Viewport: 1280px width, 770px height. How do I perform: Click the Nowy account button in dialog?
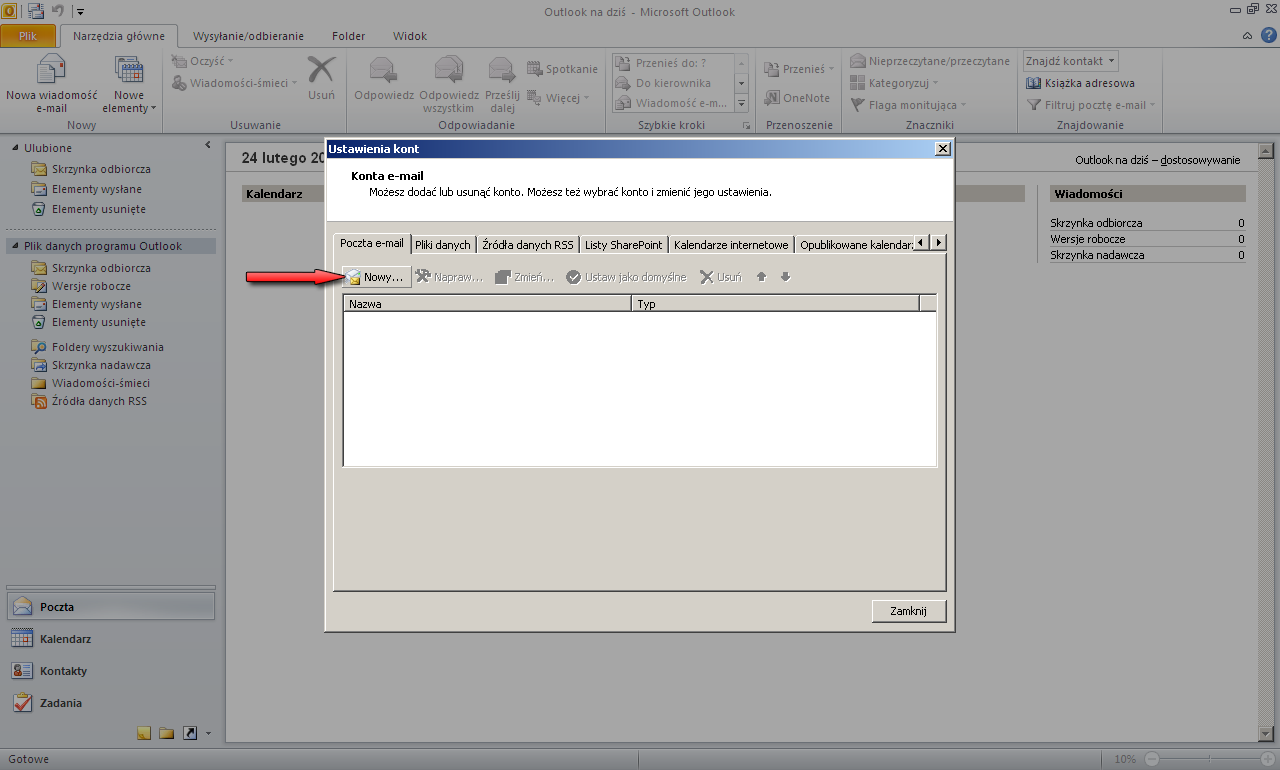point(376,277)
